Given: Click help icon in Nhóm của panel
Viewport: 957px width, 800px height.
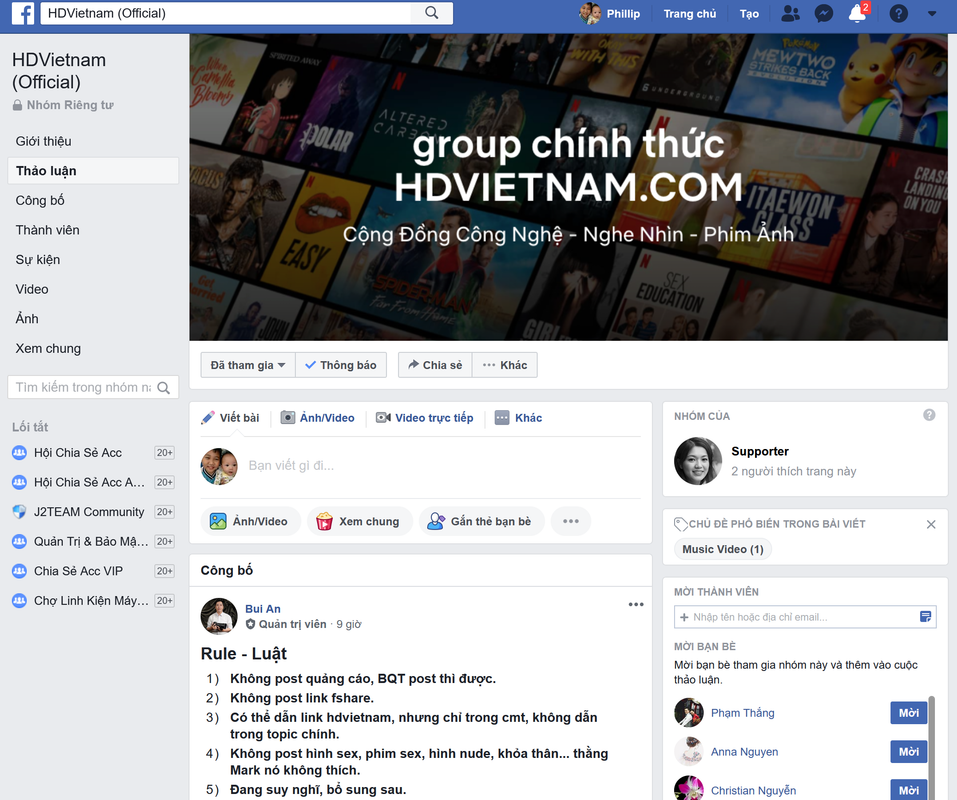Looking at the screenshot, I should click(929, 415).
